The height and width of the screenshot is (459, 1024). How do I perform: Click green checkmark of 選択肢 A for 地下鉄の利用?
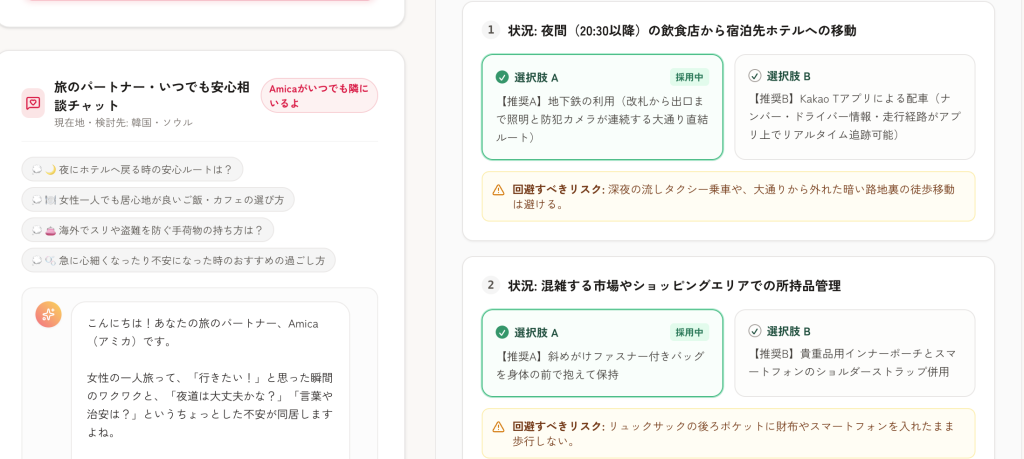(x=502, y=77)
